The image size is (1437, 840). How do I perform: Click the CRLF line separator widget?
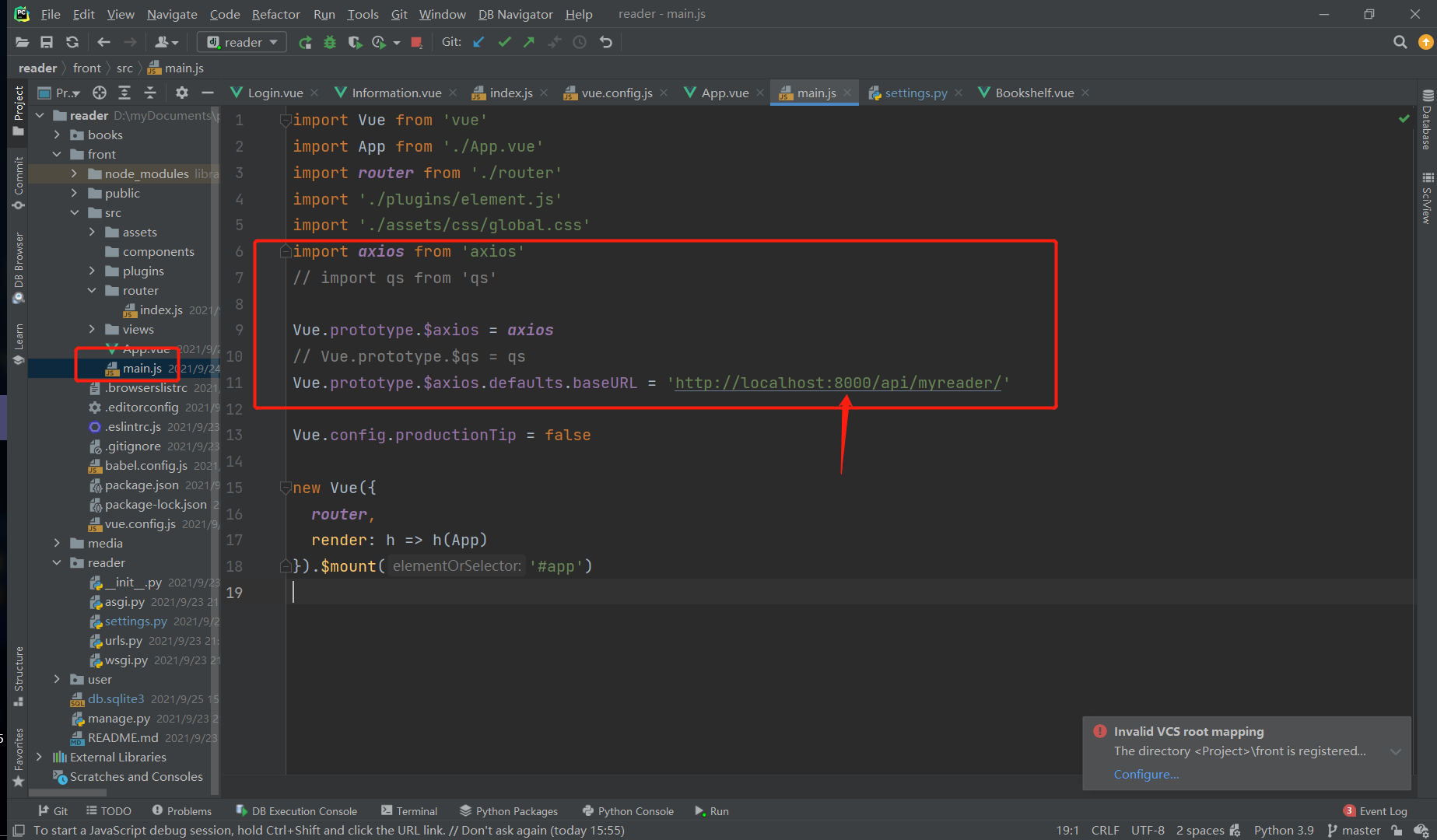(x=1105, y=831)
